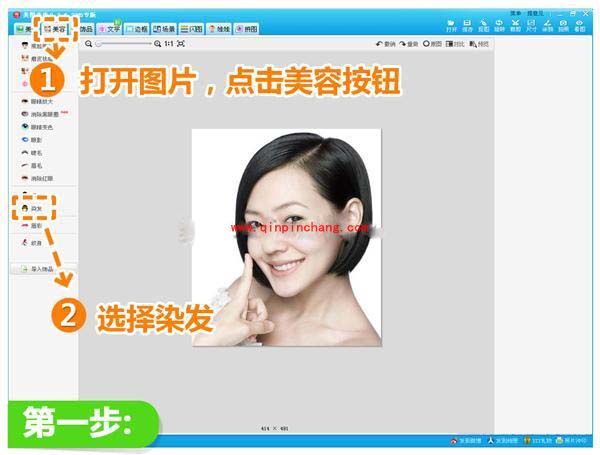Open the 娃娃 doll tab
The height and width of the screenshot is (455, 600).
click(x=219, y=29)
